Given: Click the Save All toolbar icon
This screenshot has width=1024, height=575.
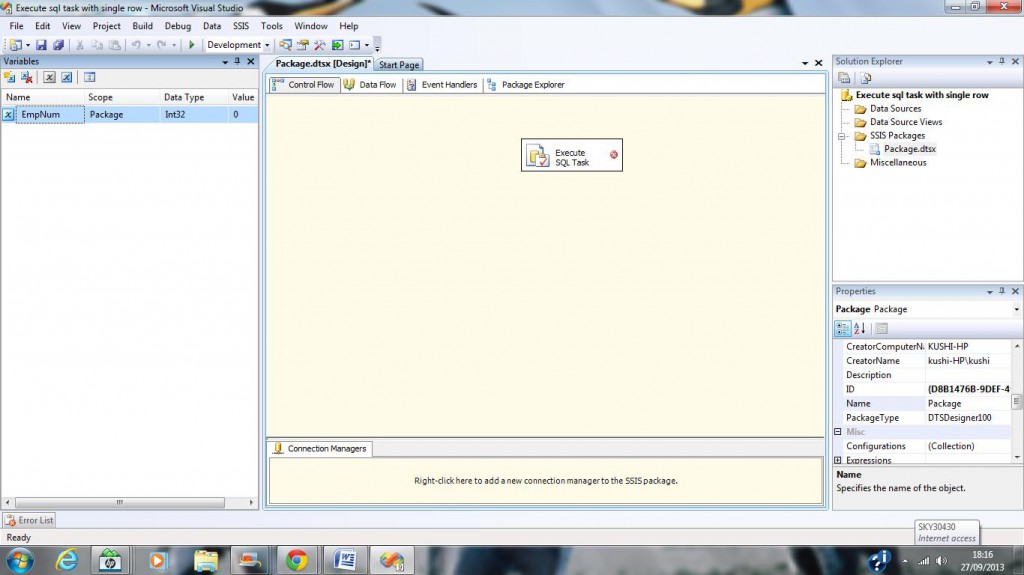Looking at the screenshot, I should (x=58, y=45).
